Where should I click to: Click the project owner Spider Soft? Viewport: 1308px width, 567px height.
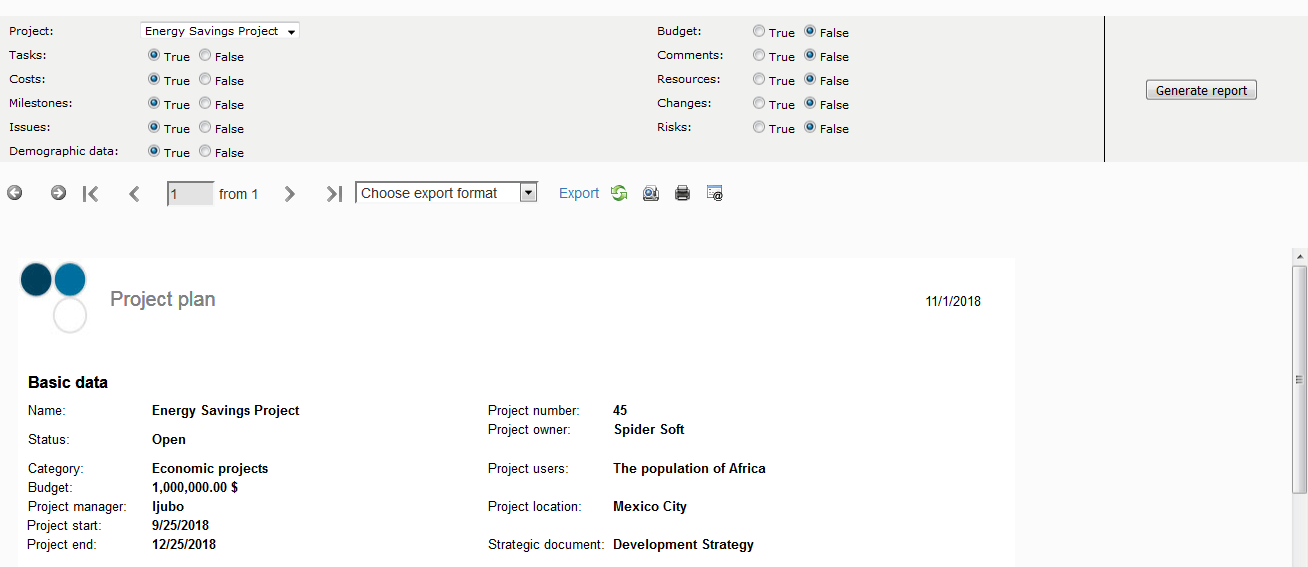(649, 429)
